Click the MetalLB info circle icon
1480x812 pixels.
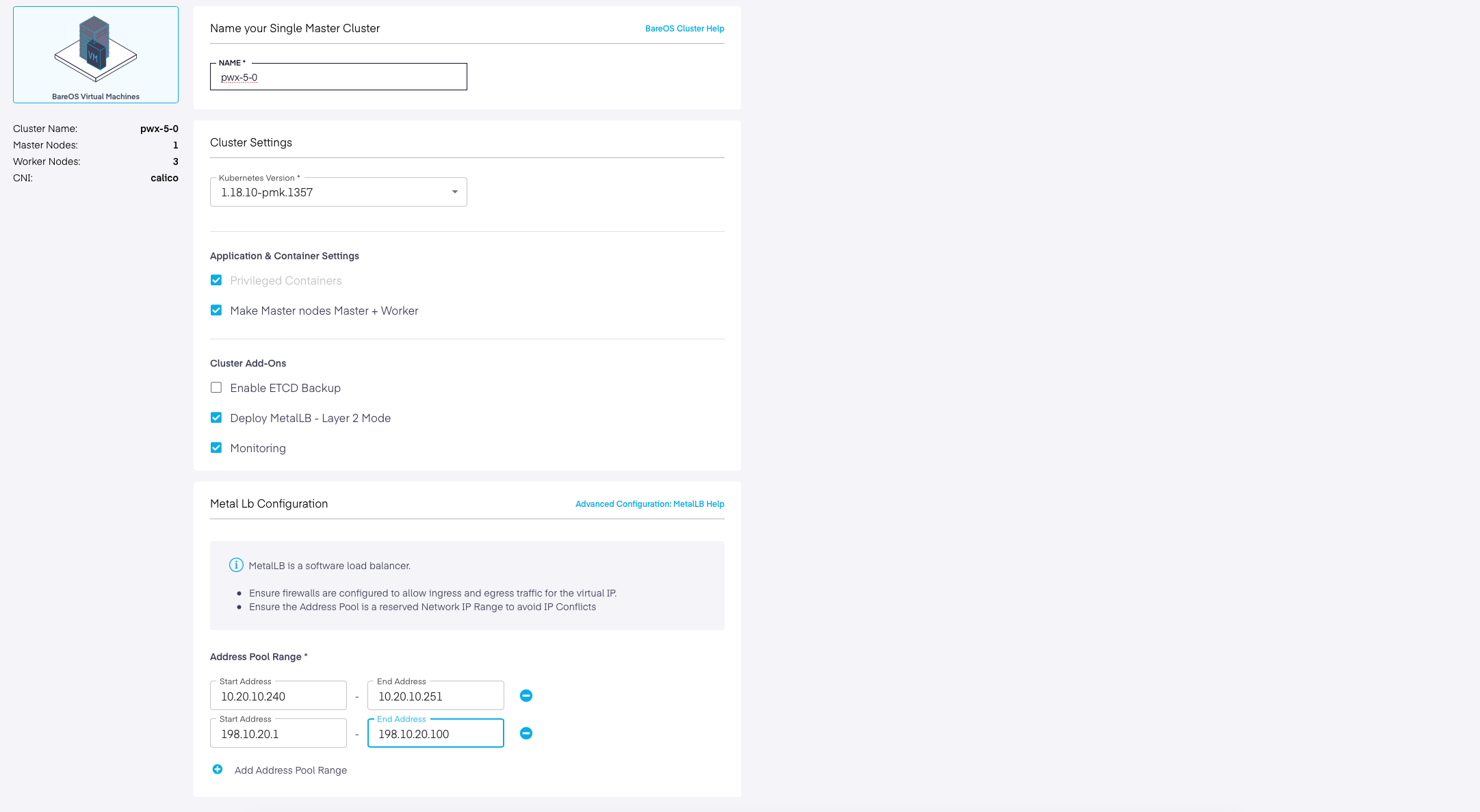pyautogui.click(x=236, y=565)
